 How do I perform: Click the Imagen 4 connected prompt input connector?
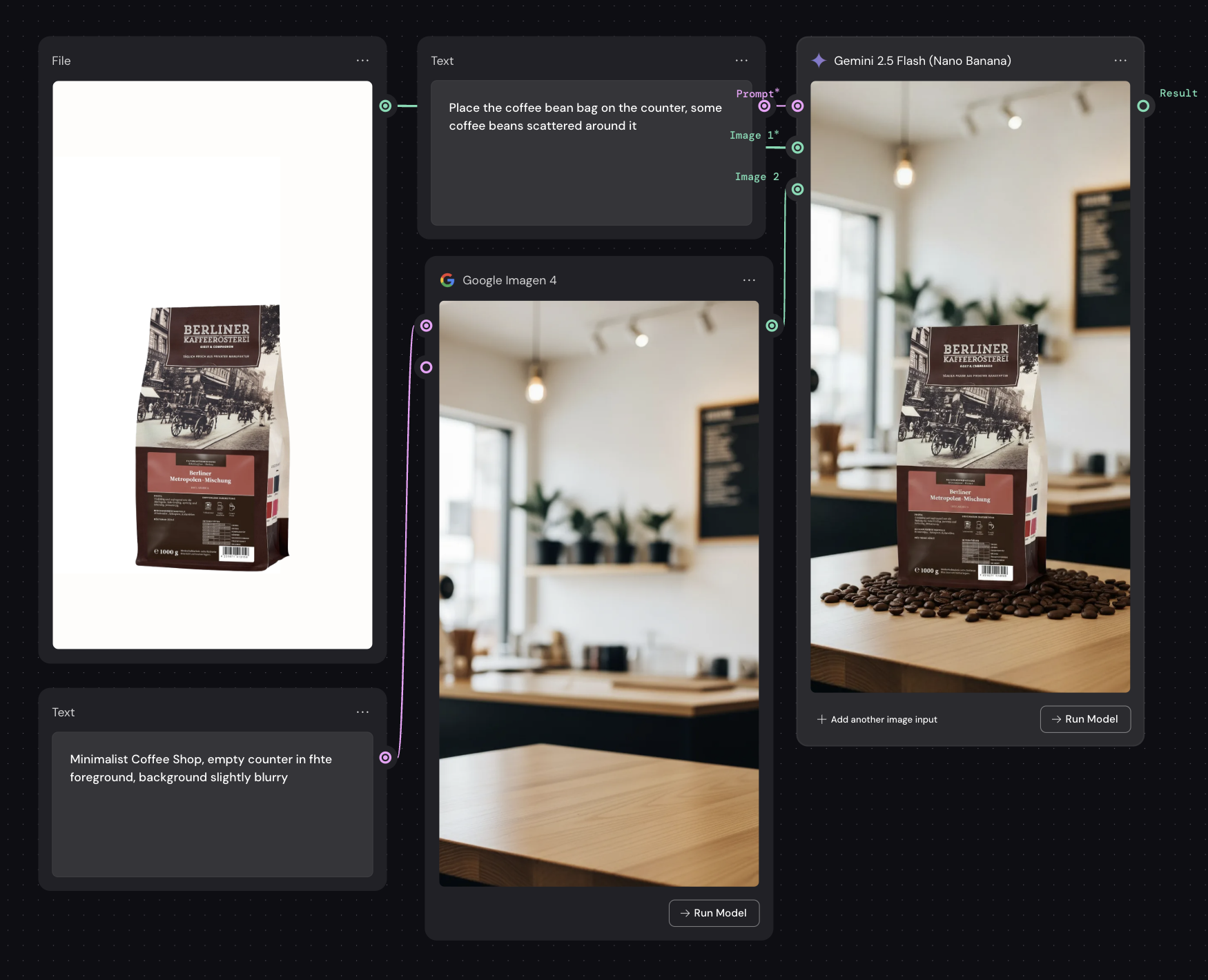427,326
